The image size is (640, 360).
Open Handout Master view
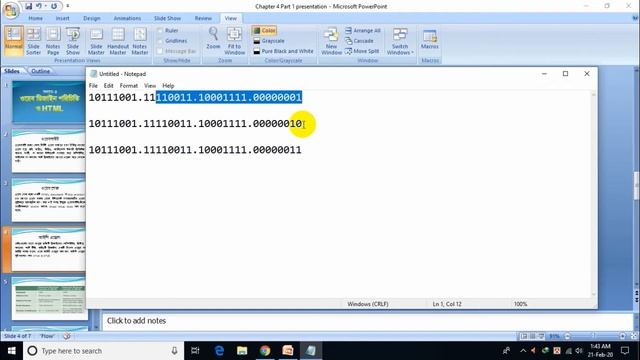(118, 40)
